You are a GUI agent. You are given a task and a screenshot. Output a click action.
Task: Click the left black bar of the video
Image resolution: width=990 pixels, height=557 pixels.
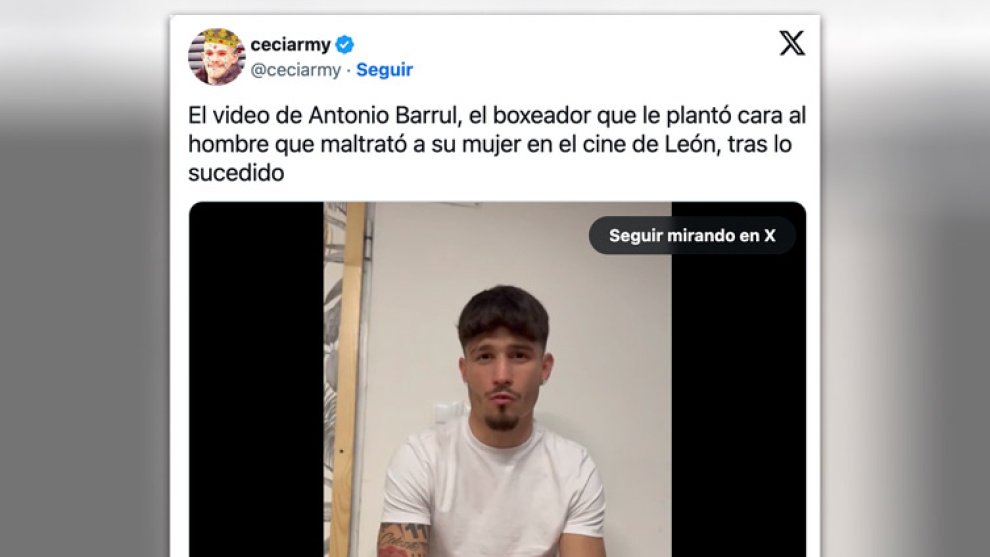click(256, 379)
